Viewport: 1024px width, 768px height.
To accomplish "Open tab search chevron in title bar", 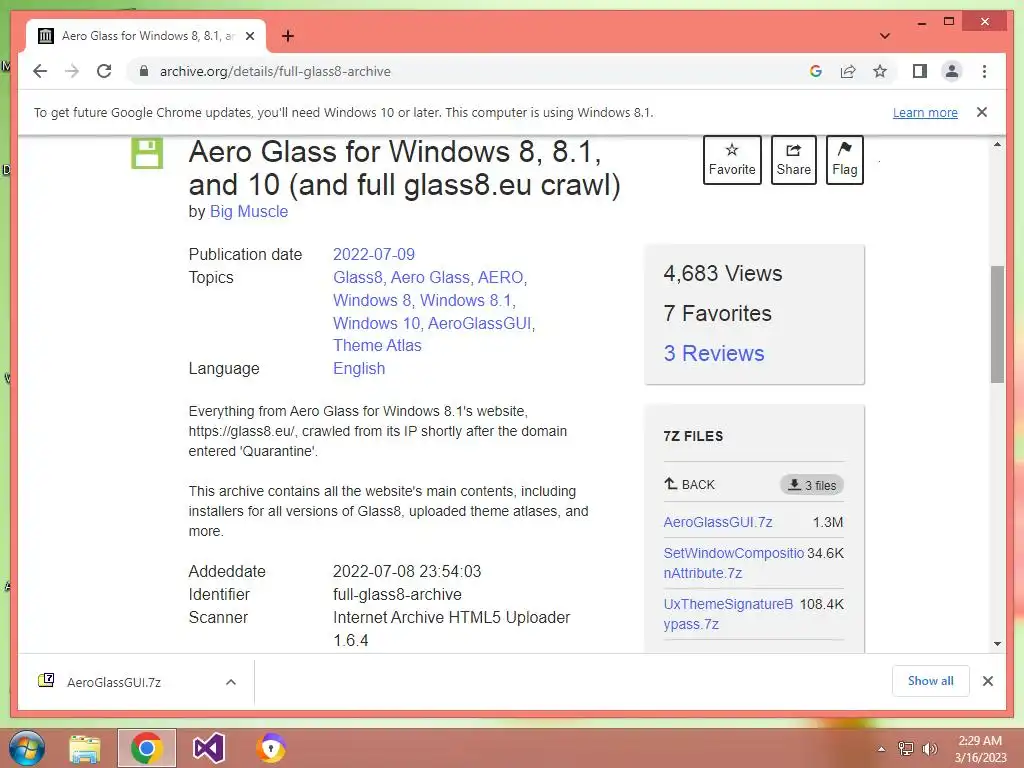I will [885, 36].
